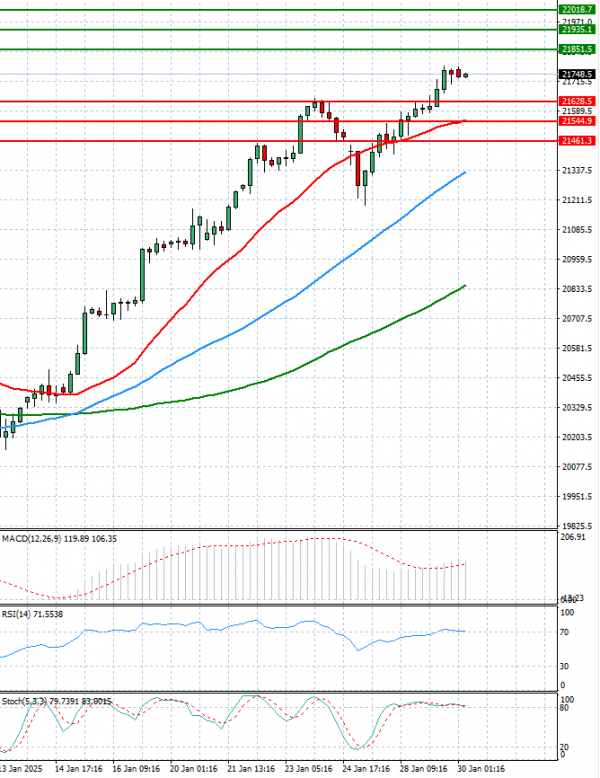Viewport: 600px width, 778px height.
Task: Click the RSI scale value 30
Action: coord(564,666)
